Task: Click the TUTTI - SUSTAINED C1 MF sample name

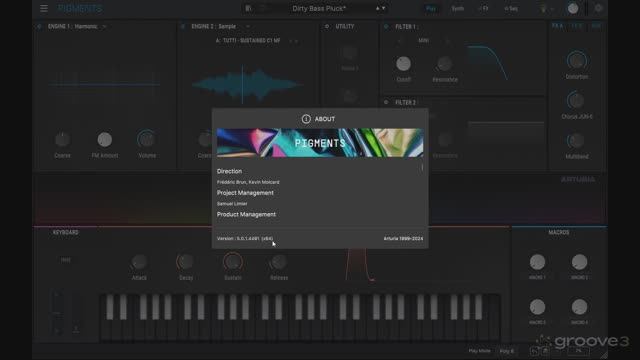Action: 248,41
